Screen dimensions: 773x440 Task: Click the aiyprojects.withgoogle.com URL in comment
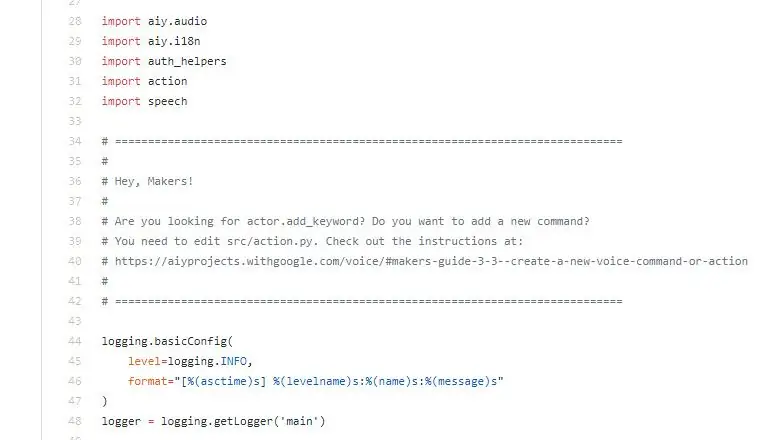[x=431, y=261]
